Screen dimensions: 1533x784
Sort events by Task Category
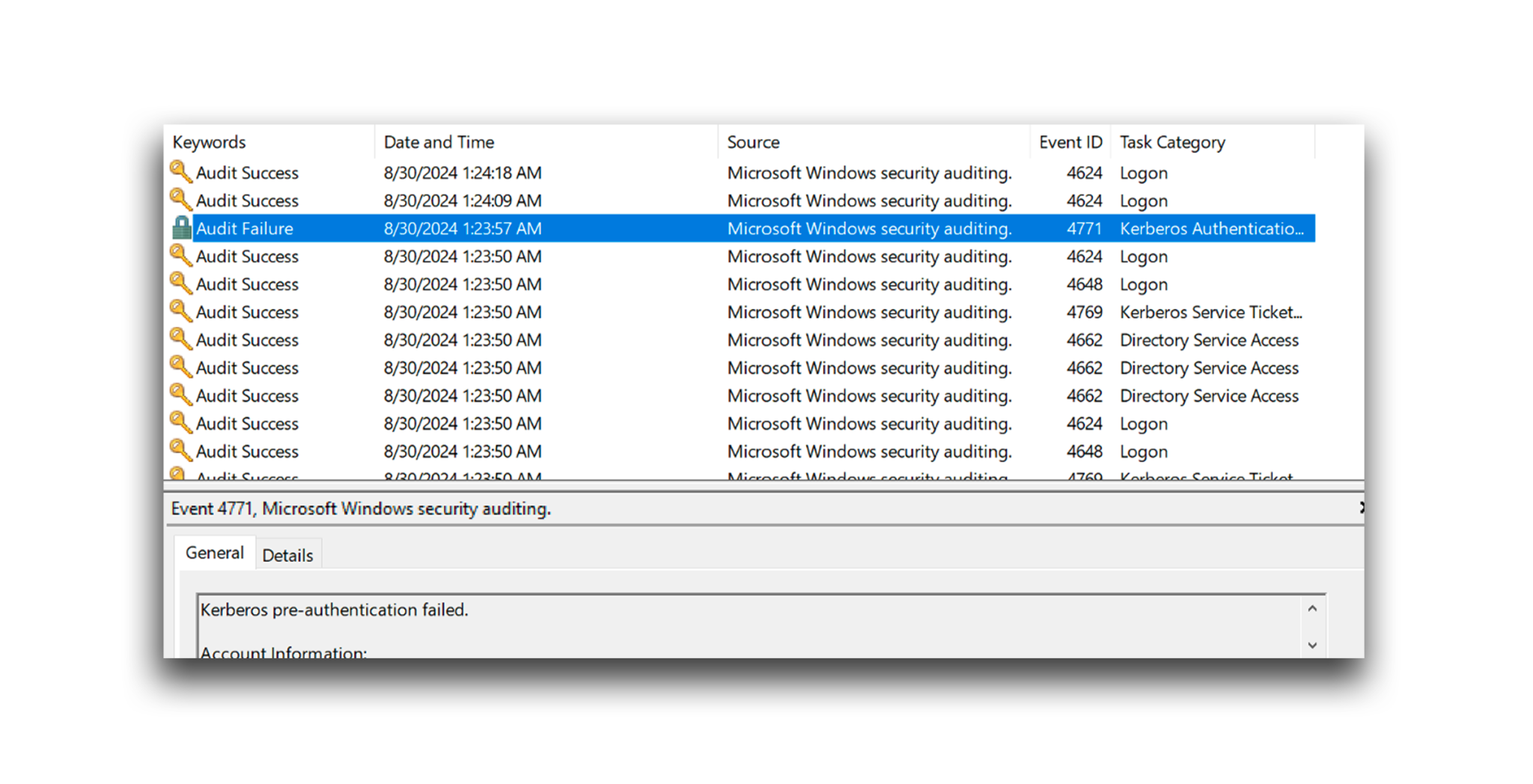1172,141
